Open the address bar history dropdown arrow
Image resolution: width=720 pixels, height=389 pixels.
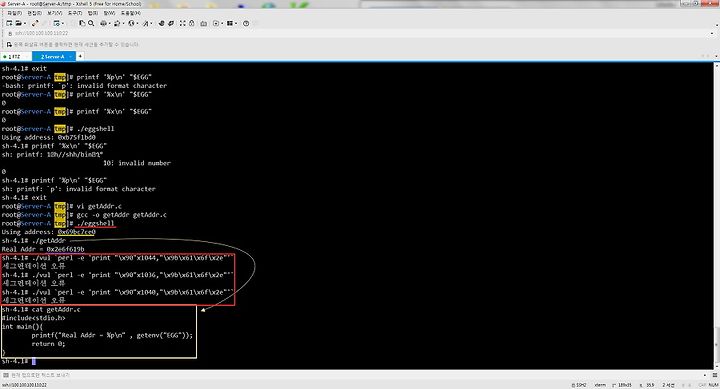click(712, 33)
